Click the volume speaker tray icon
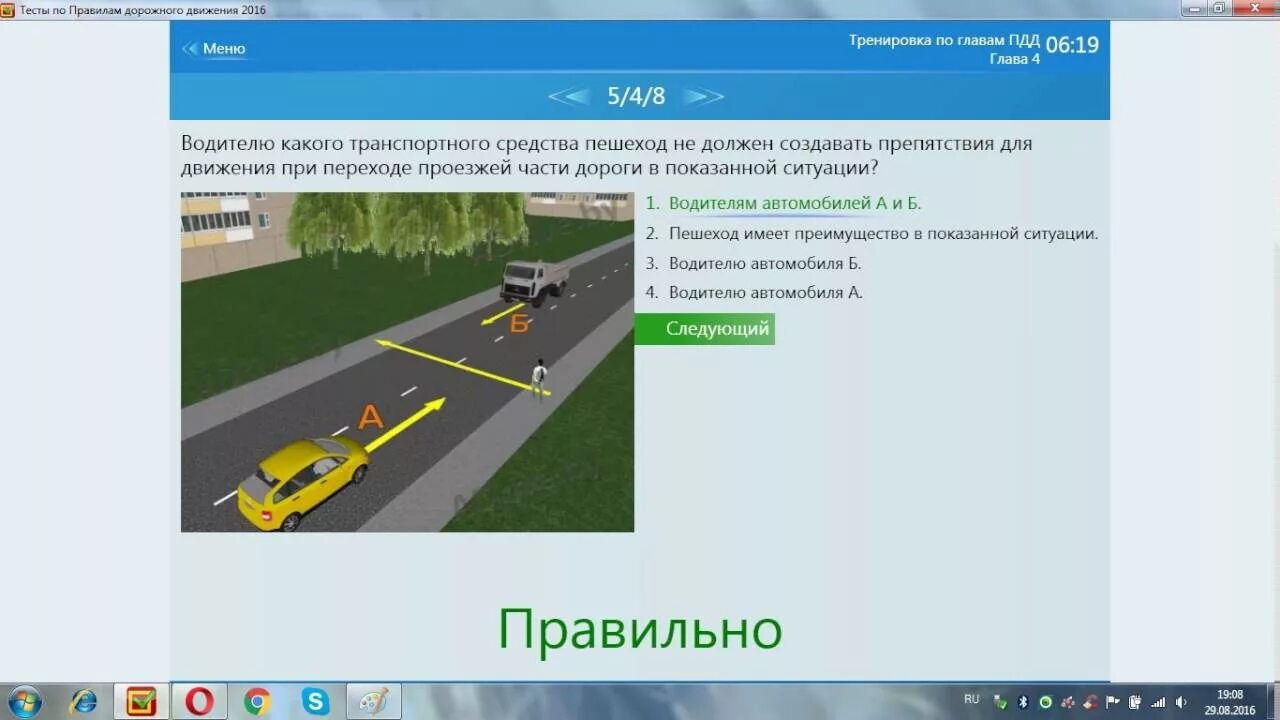The height and width of the screenshot is (720, 1280). click(1181, 702)
